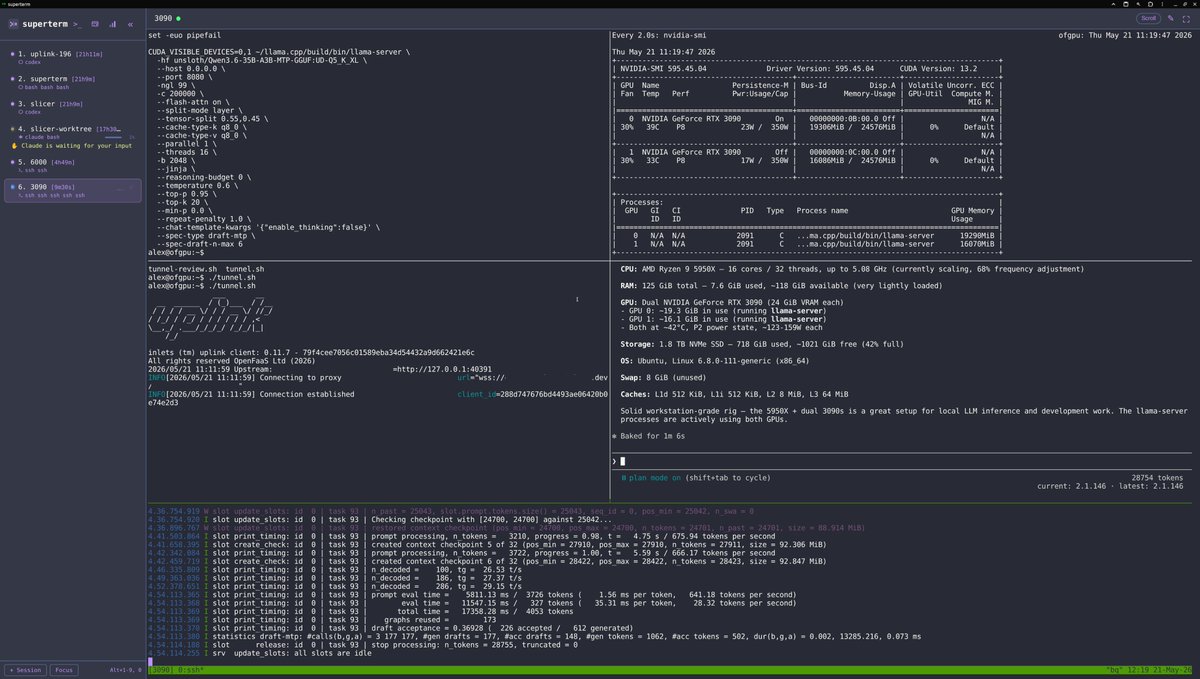Click 'Storage: 1.8 TB NVMe SSD' line
Image resolution: width=1200 pixels, height=679 pixels.
point(762,343)
